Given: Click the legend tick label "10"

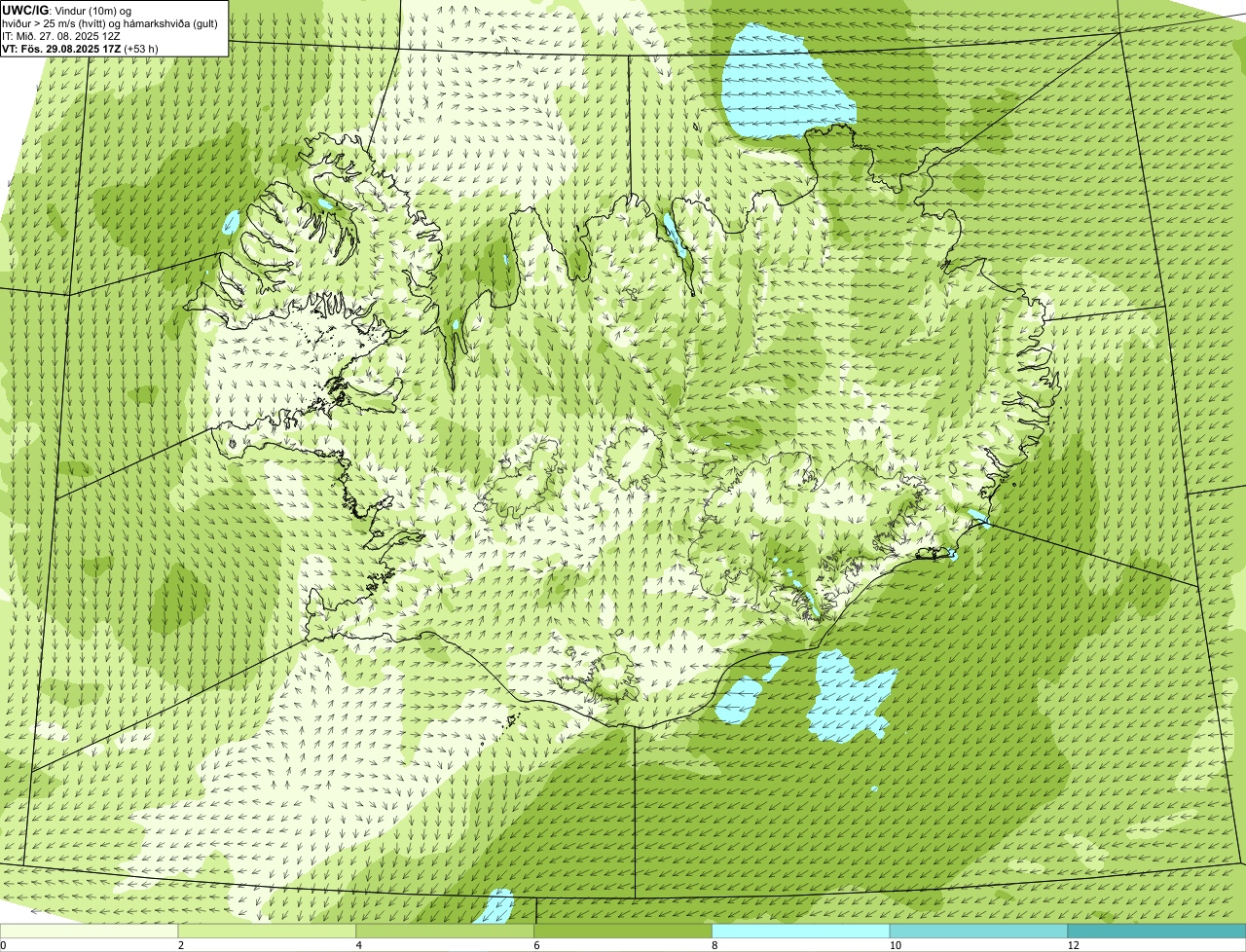Looking at the screenshot, I should click(x=894, y=945).
